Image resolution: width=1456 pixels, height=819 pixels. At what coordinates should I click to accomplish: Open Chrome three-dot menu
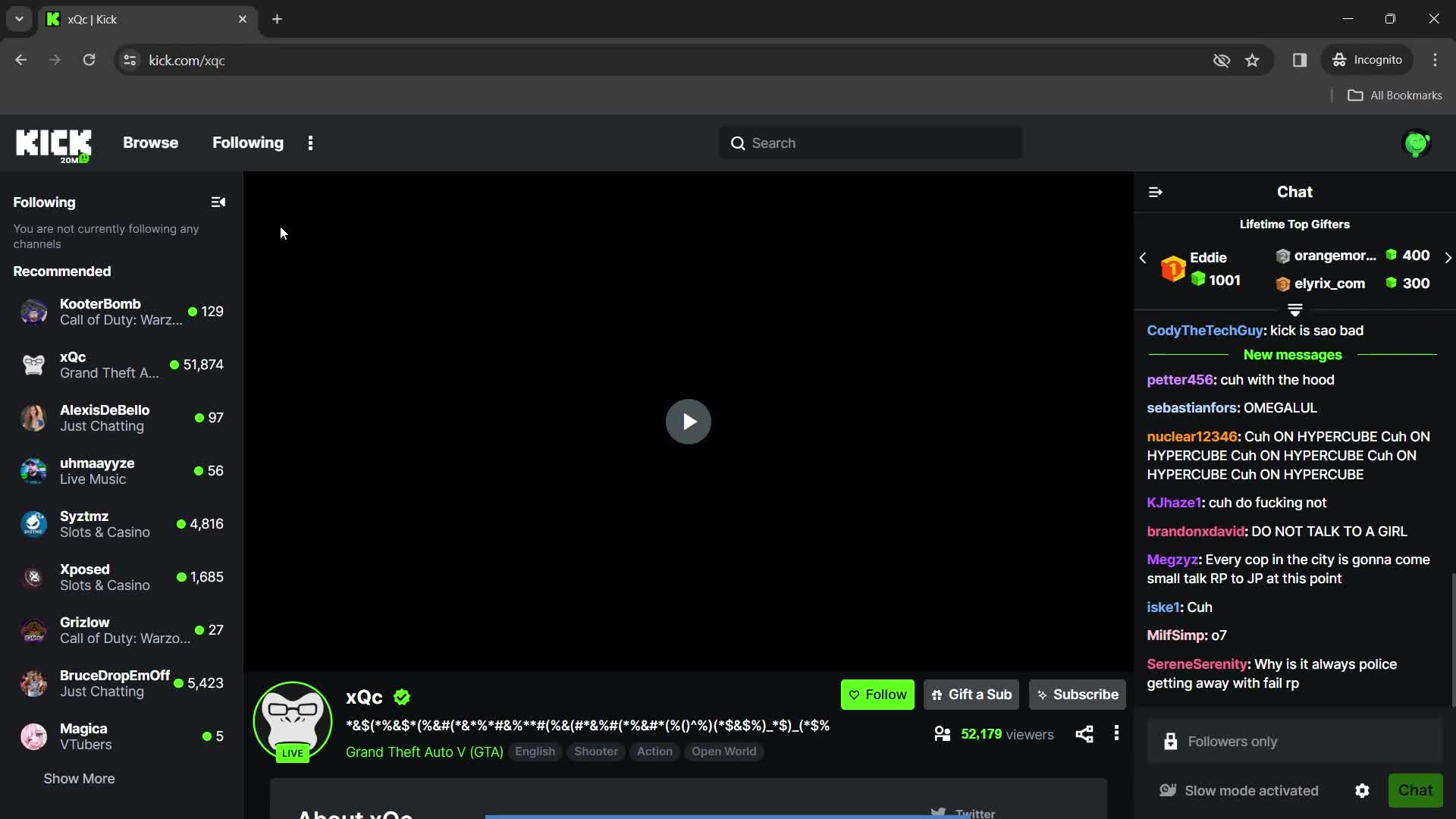click(x=1435, y=60)
